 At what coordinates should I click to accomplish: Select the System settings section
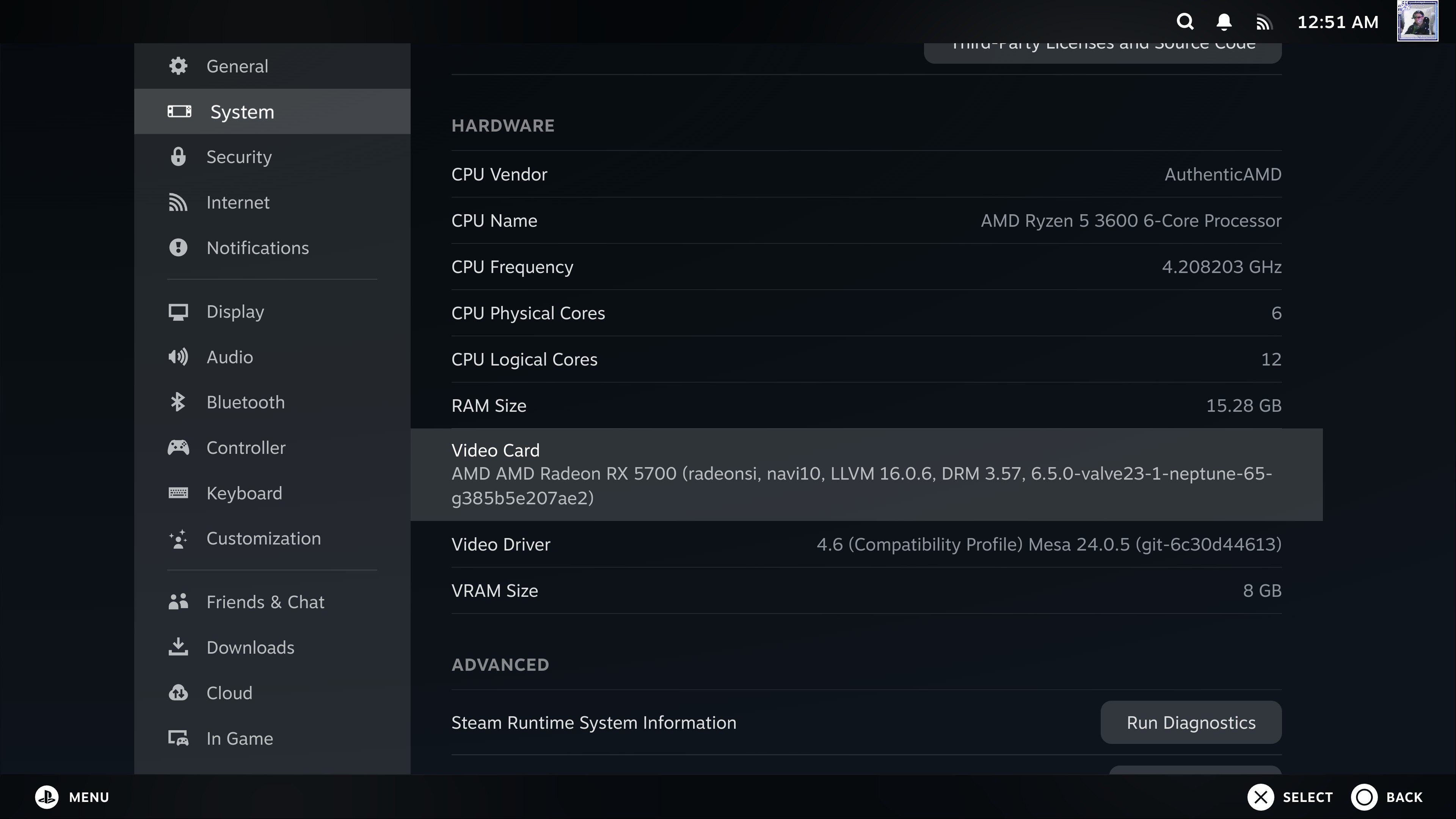[x=273, y=111]
